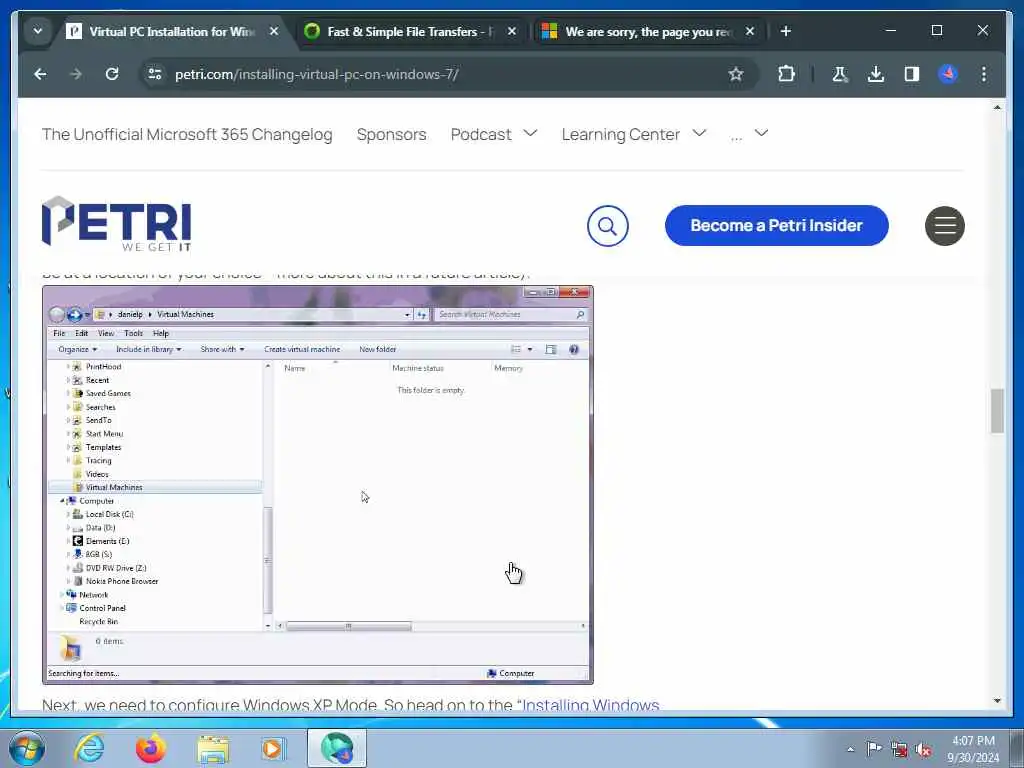Open Chrome Labs flask icon
Screen dimensions: 1024x768
[x=839, y=74]
